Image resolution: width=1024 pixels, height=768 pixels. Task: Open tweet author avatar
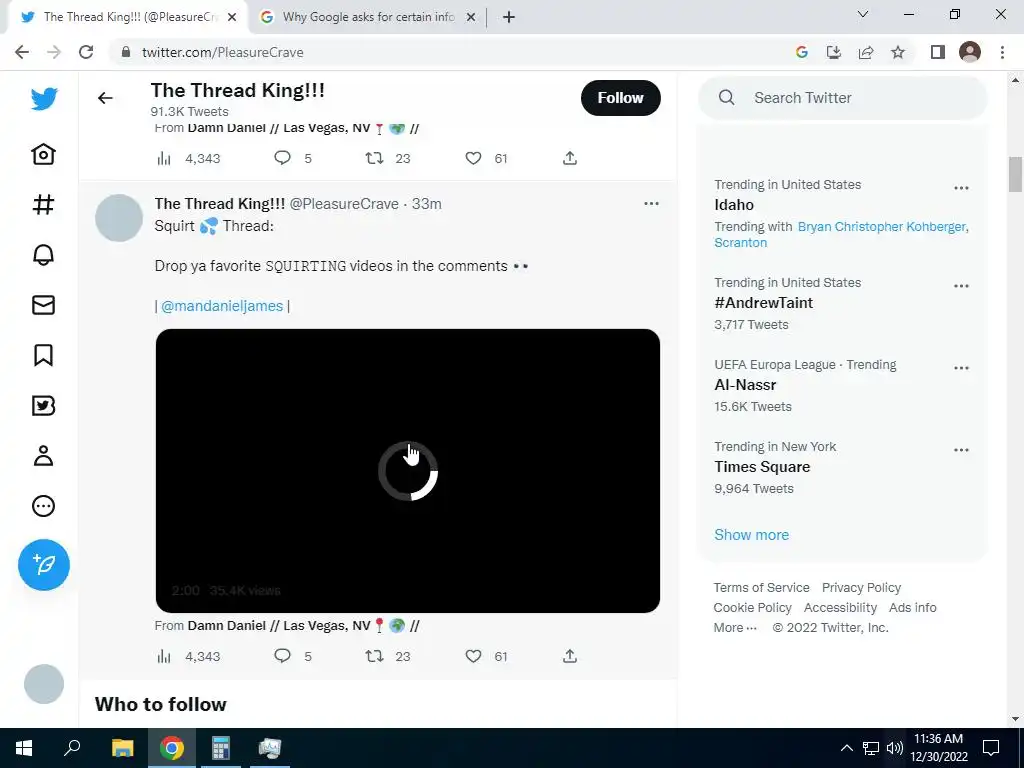(x=119, y=218)
